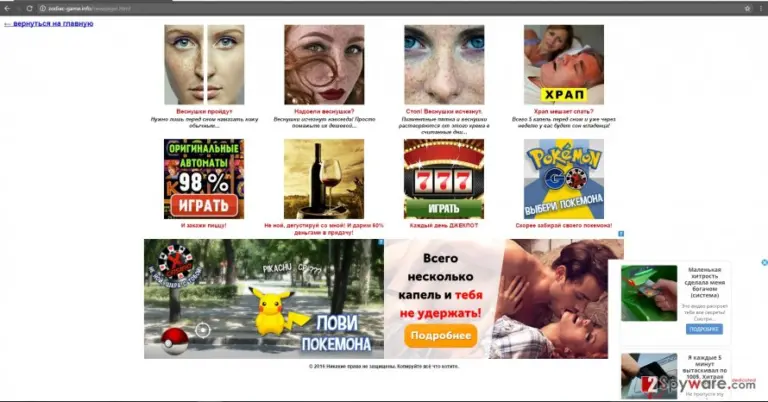Image resolution: width=768 pixels, height=402 pixels.
Task: Reload the page with the refresh icon
Action: [29, 8]
